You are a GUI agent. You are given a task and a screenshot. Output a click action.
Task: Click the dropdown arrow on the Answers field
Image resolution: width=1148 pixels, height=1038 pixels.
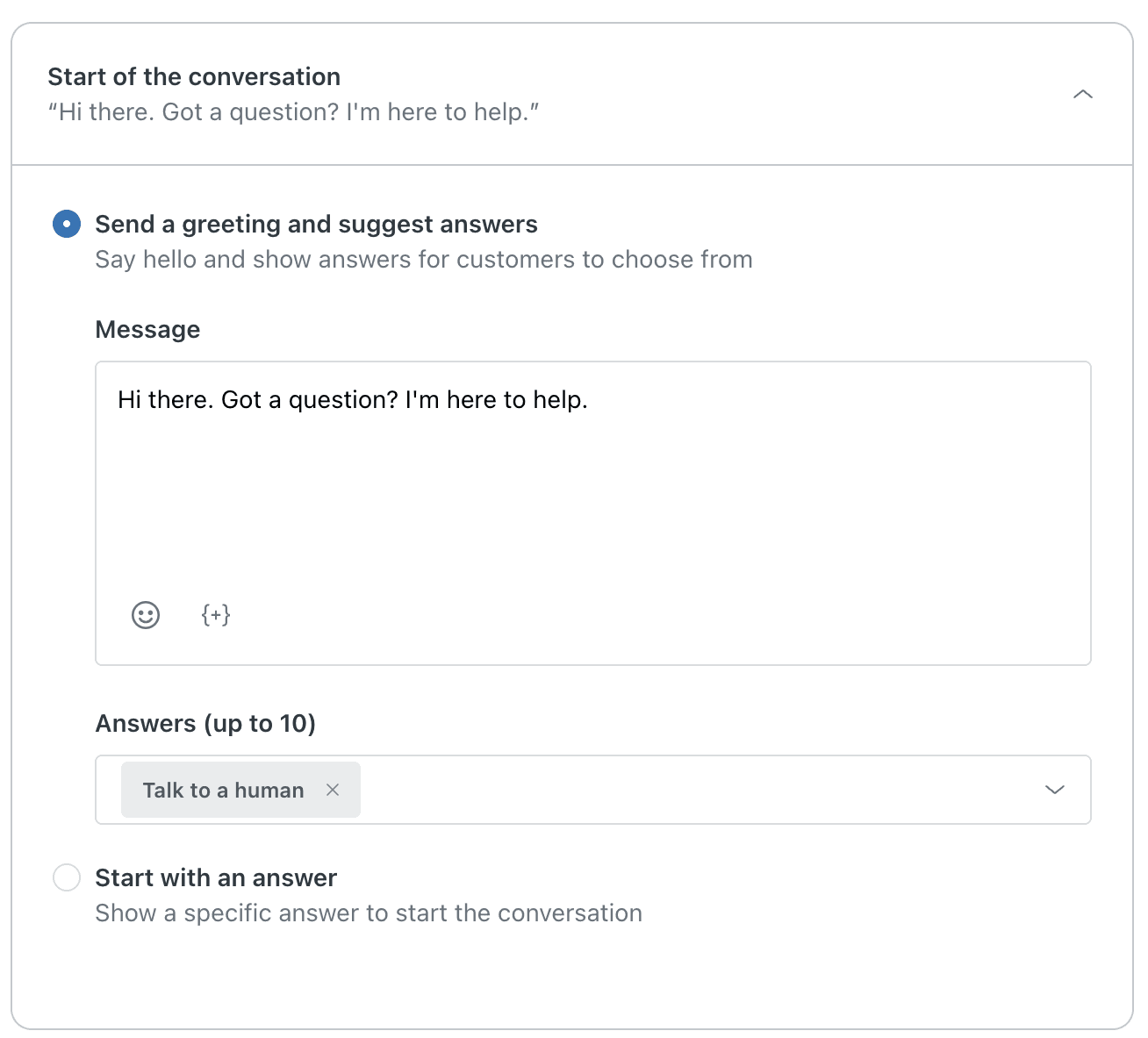point(1054,790)
